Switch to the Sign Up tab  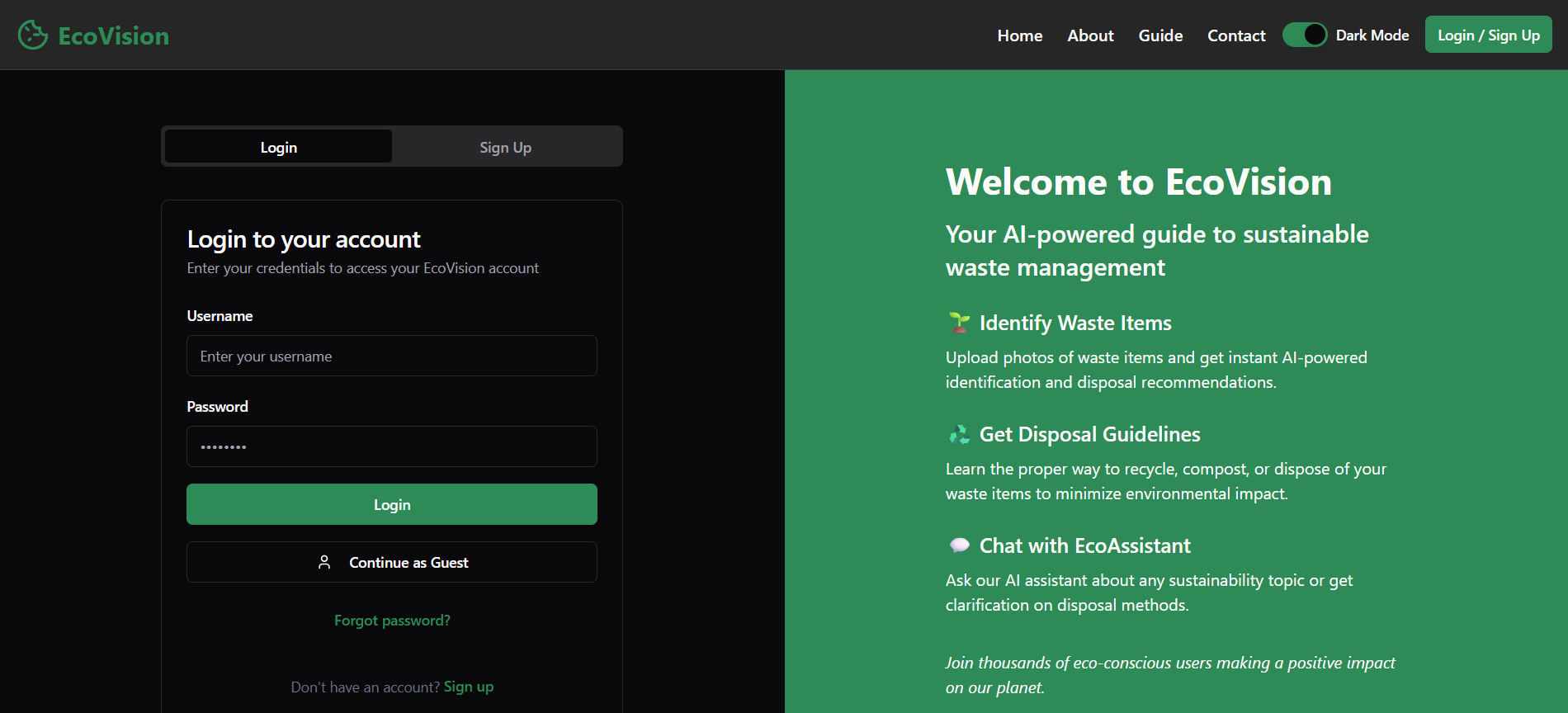click(506, 147)
